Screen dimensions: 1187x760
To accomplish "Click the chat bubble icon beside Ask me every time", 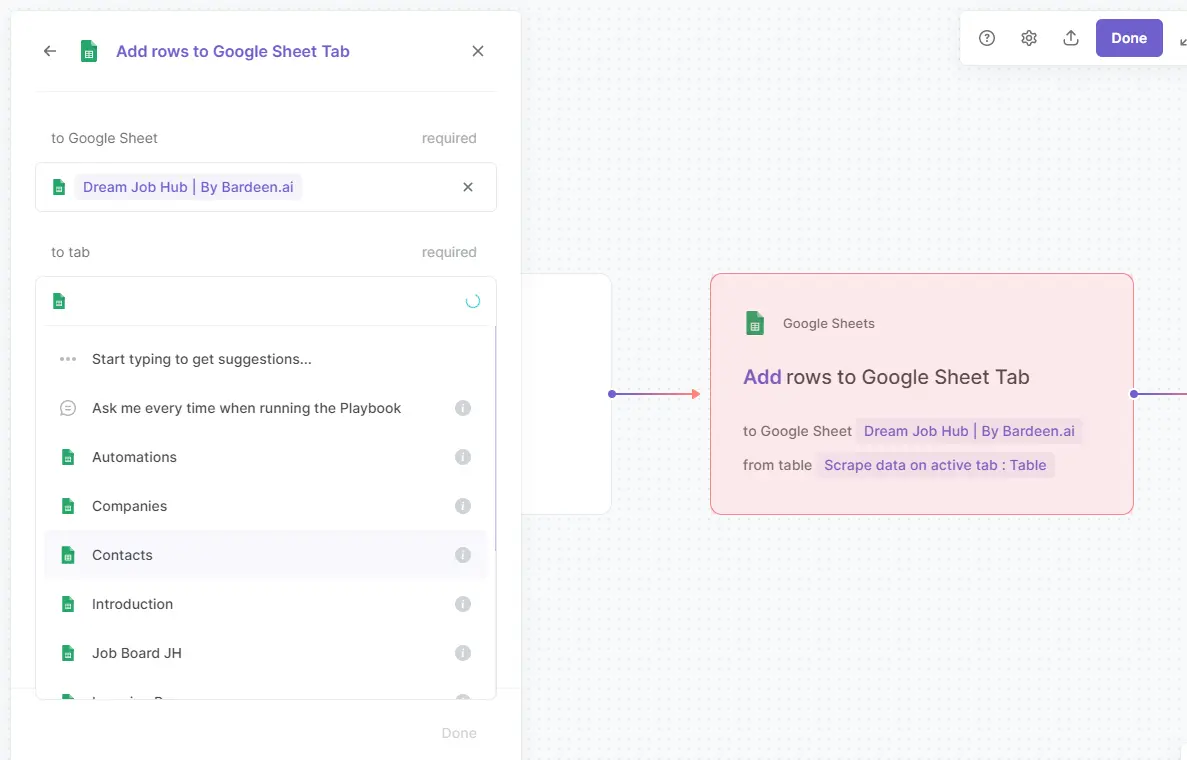I will pos(68,408).
